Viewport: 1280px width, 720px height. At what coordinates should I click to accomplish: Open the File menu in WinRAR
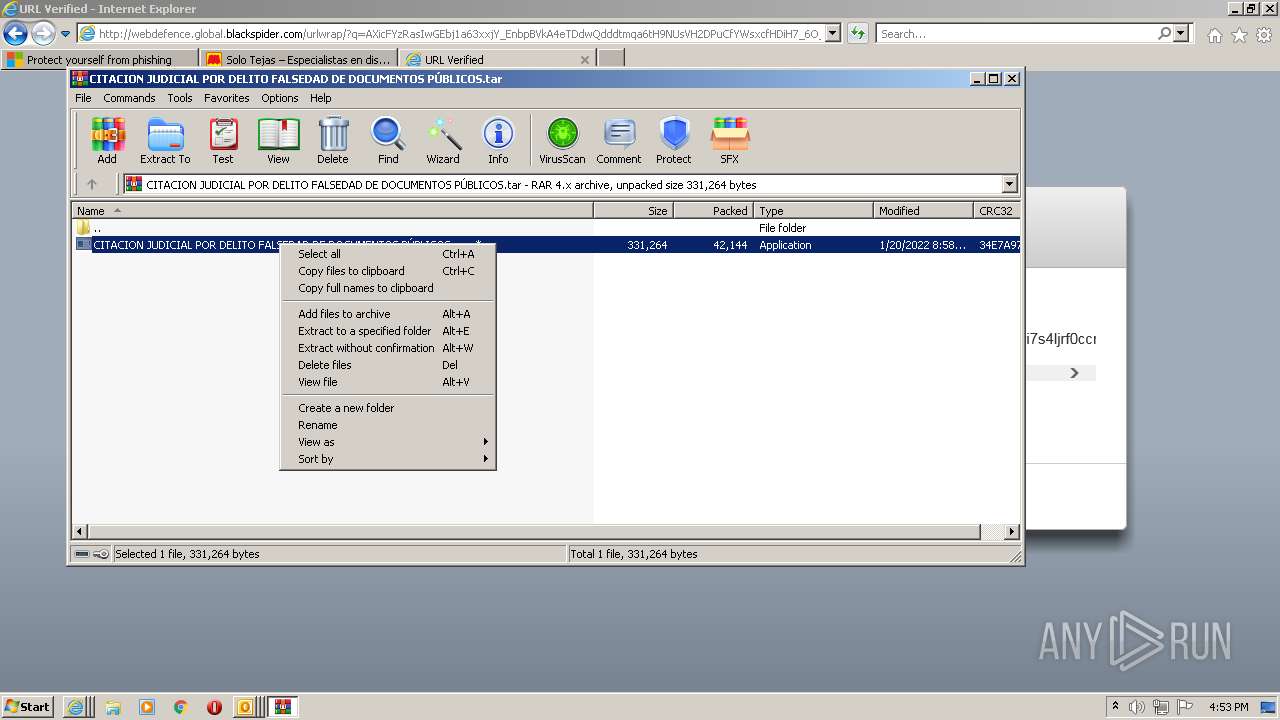click(83, 98)
